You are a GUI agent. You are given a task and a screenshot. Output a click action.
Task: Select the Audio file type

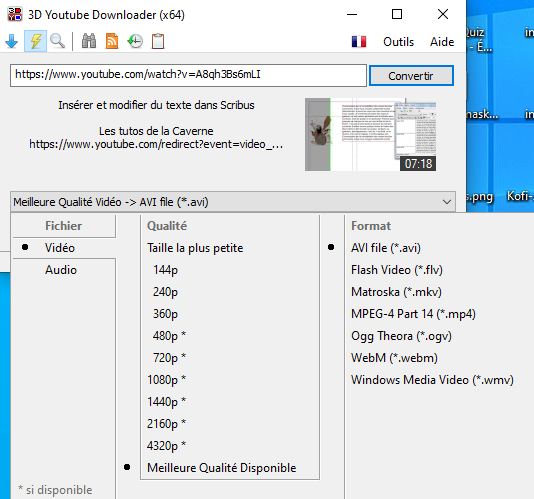61,270
